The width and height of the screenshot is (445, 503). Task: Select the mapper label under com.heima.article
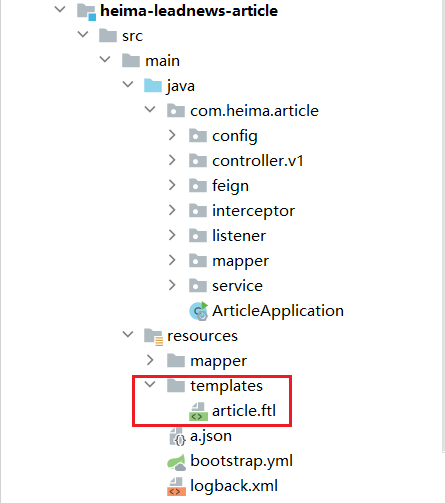pos(240,261)
